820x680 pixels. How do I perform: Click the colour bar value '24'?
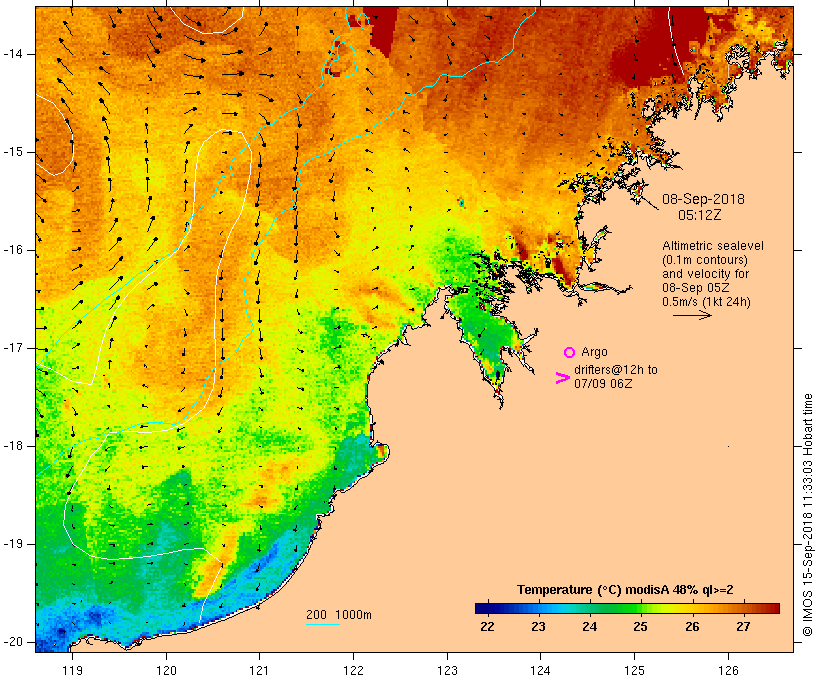pyautogui.click(x=589, y=626)
